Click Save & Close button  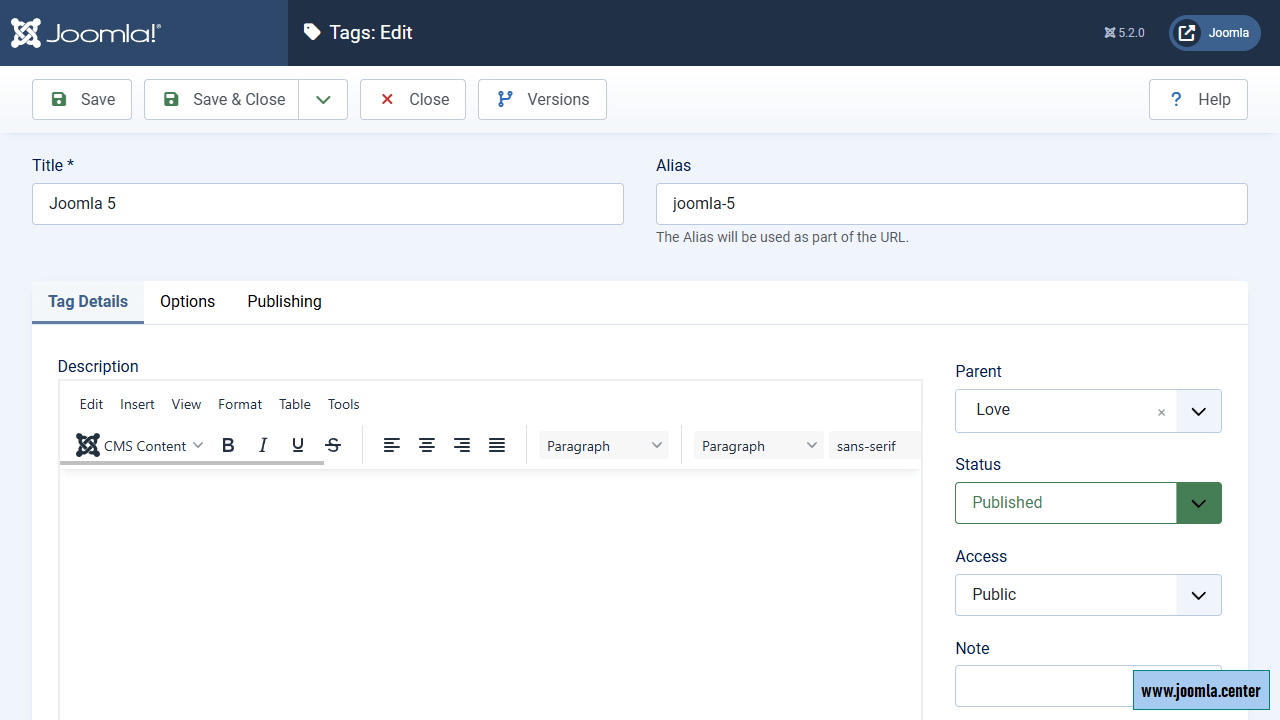[x=222, y=99]
